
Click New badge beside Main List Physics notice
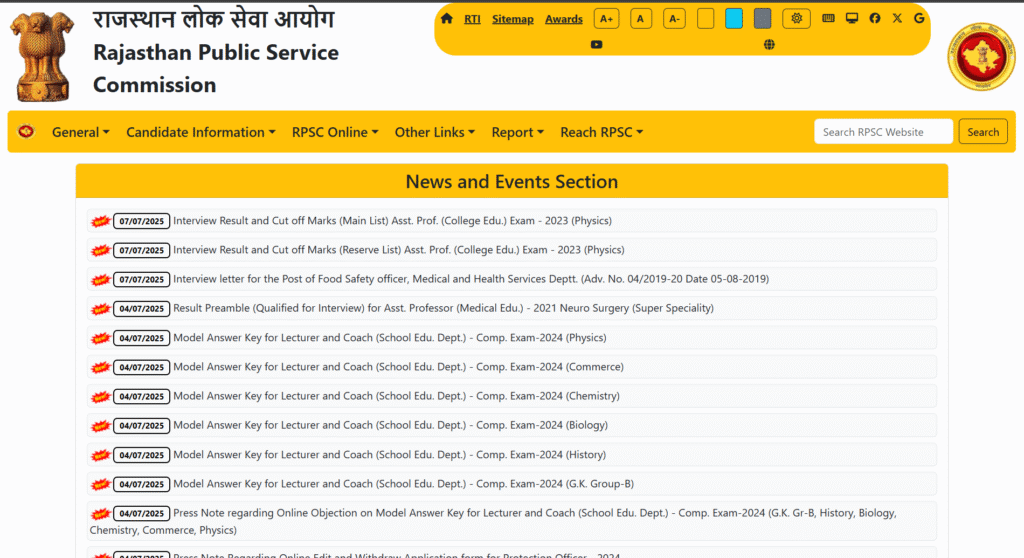(x=101, y=222)
